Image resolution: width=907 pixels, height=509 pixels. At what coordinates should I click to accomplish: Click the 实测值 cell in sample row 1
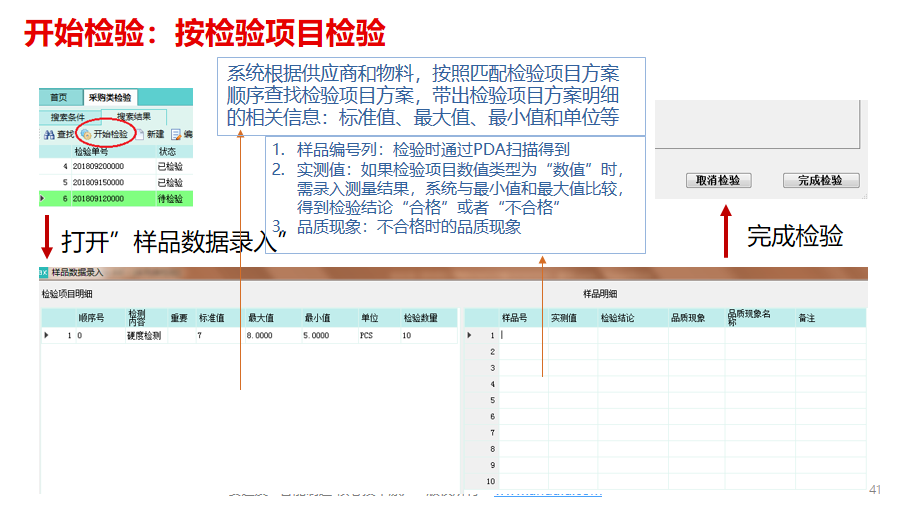pyautogui.click(x=572, y=336)
